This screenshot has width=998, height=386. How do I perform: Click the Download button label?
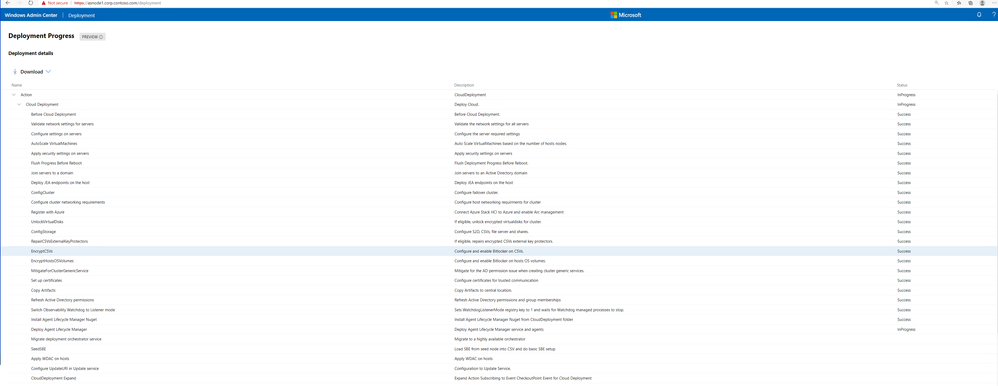pyautogui.click(x=32, y=72)
